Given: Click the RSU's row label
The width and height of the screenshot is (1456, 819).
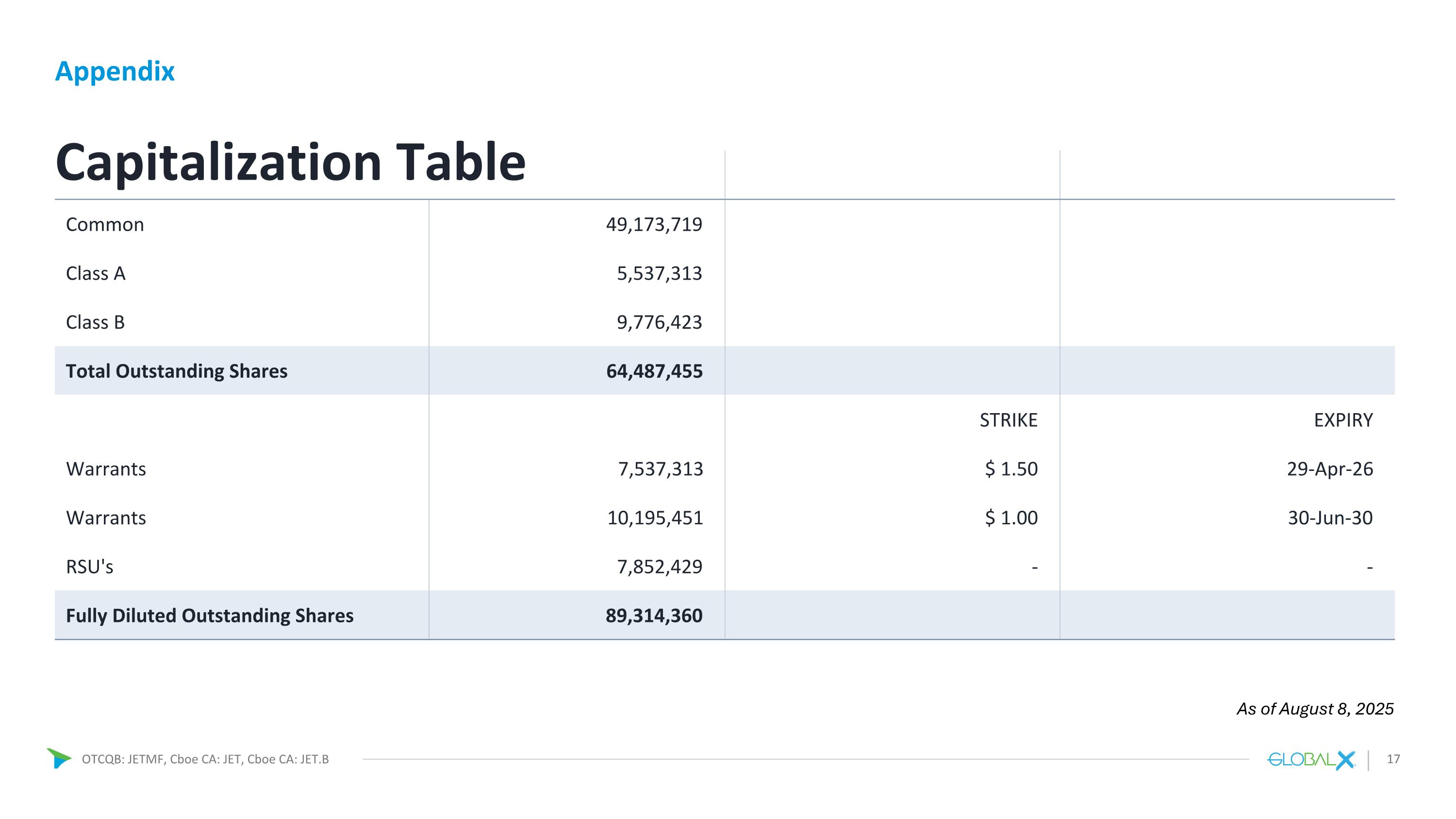Looking at the screenshot, I should point(89,567).
